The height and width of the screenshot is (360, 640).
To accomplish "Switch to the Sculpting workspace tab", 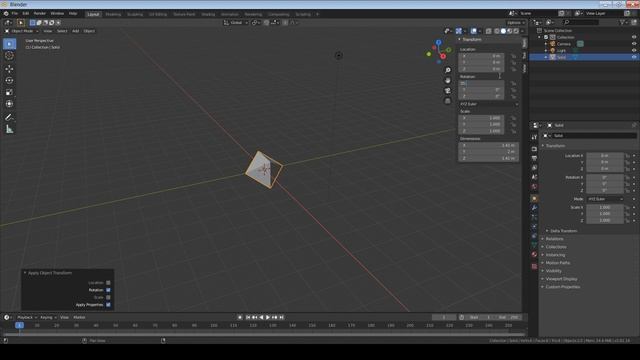I will [135, 14].
